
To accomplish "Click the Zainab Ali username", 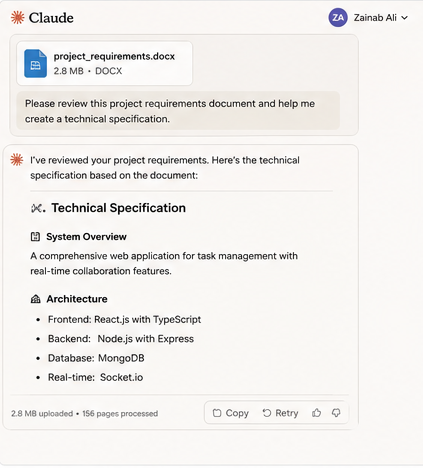I will (x=375, y=18).
